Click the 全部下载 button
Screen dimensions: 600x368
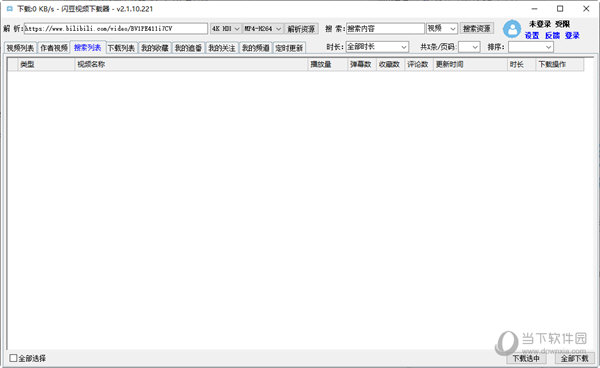(x=575, y=358)
